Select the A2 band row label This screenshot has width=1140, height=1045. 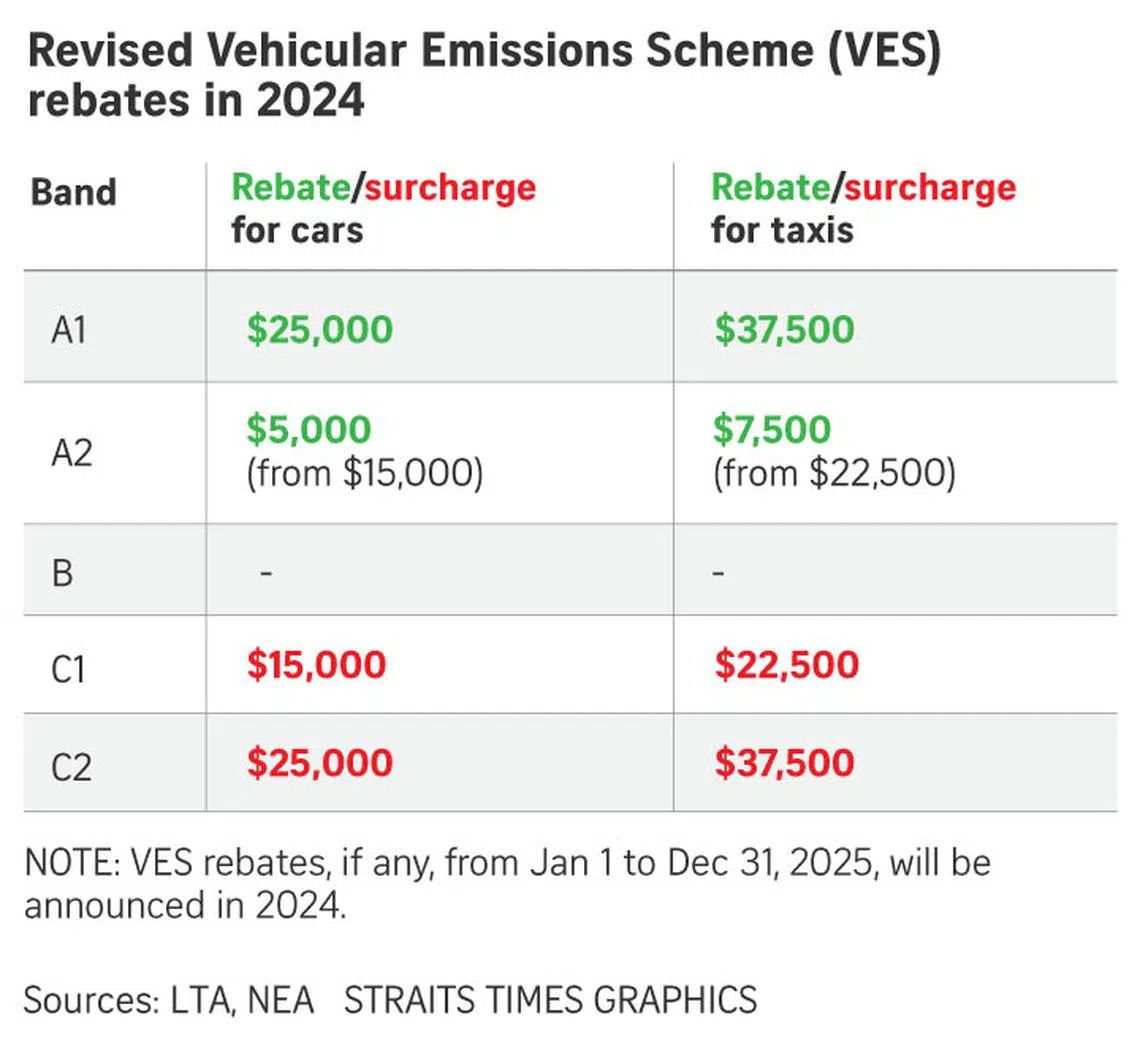coord(71,453)
